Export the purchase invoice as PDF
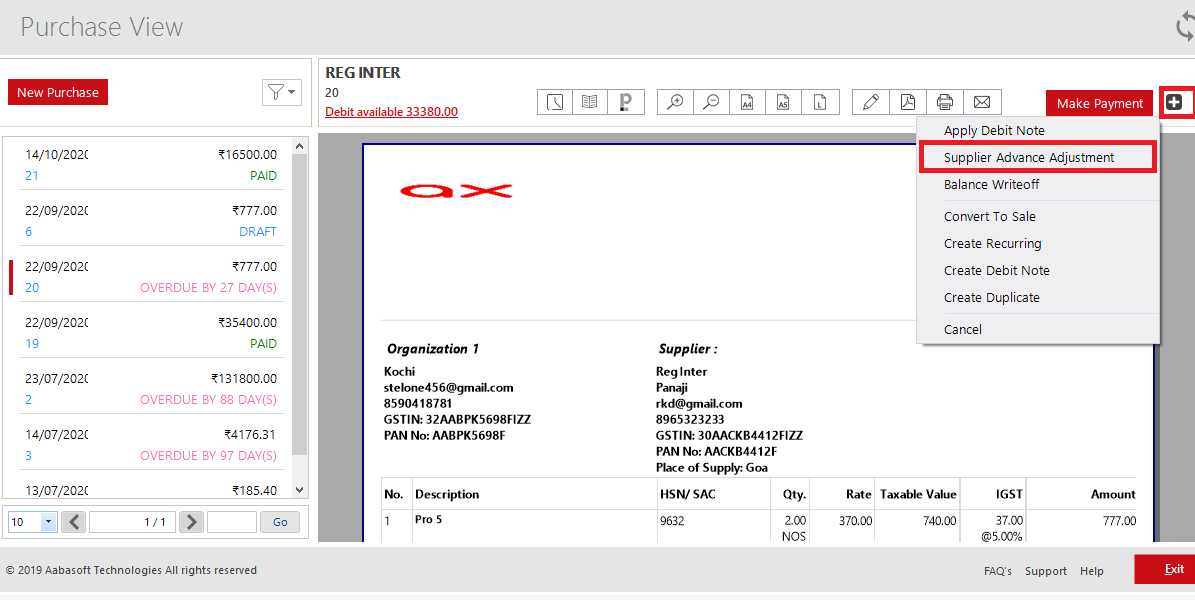The width and height of the screenshot is (1195, 600). click(907, 101)
